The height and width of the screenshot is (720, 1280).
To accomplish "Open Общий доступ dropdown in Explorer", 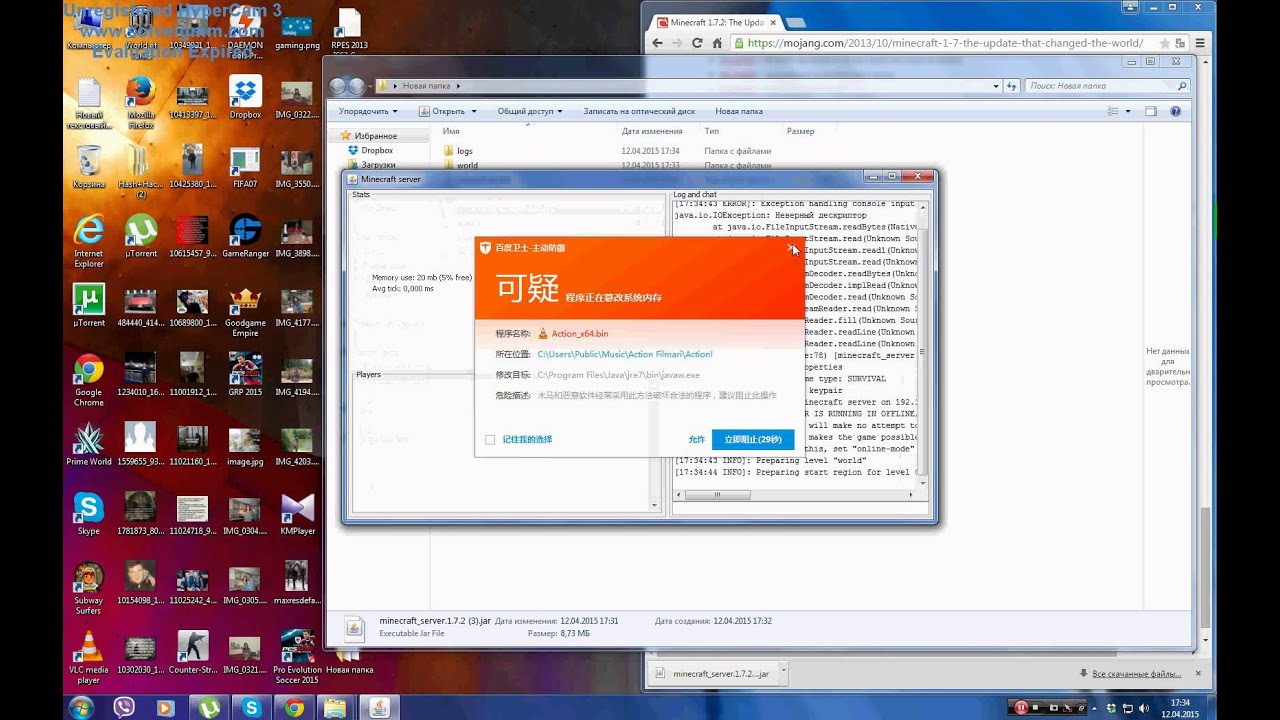I will click(530, 111).
